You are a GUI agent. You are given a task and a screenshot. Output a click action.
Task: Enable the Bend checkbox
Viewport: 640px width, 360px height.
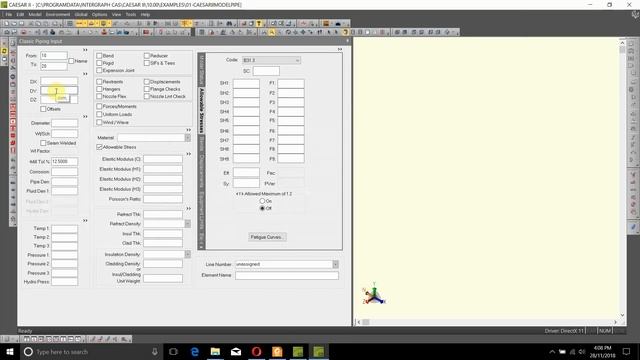(99, 56)
